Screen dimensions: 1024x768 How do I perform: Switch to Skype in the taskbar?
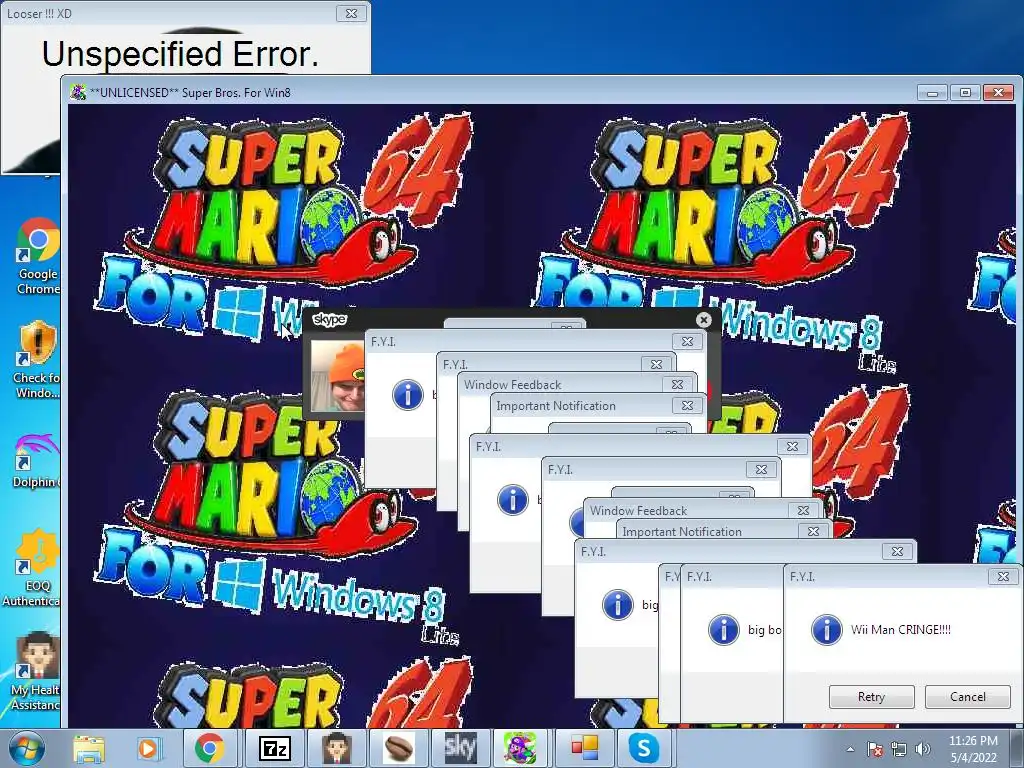pos(644,748)
